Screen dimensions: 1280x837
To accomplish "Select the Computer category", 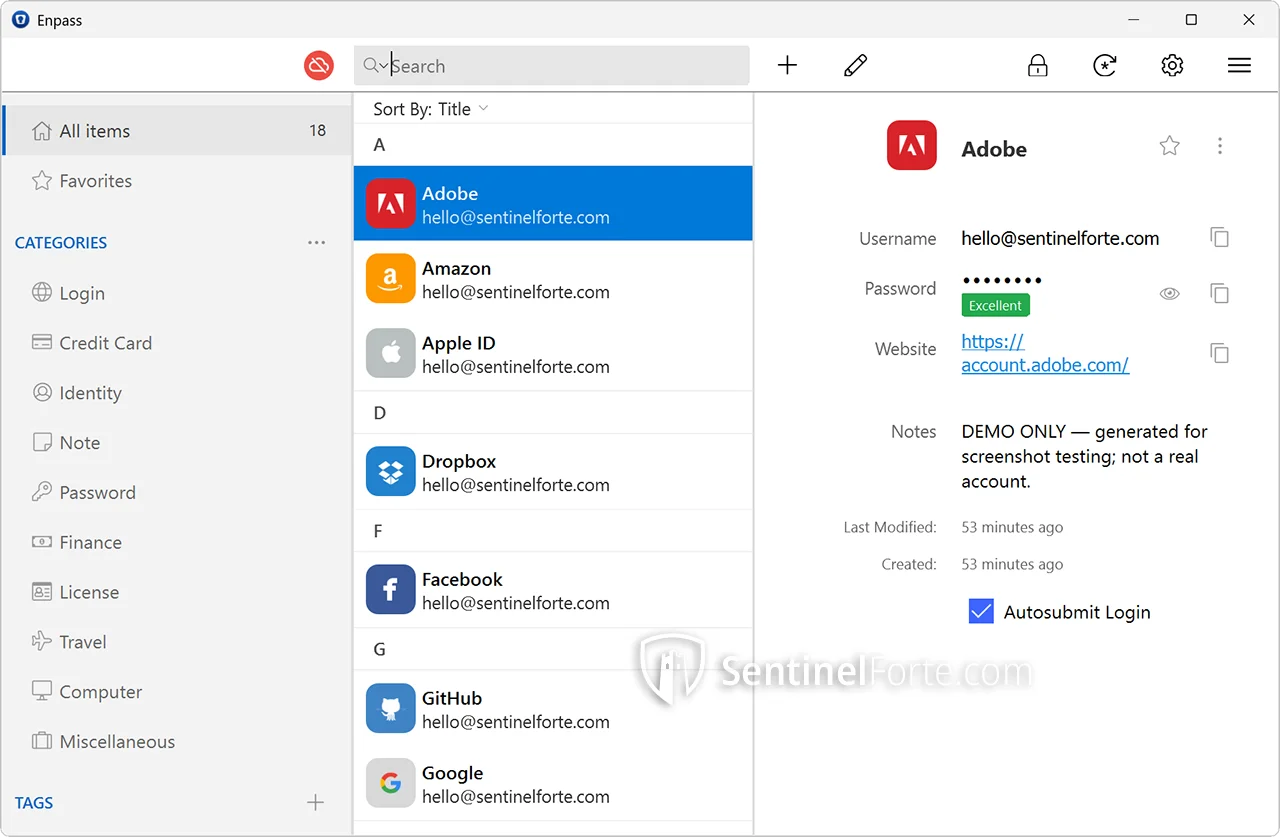I will (x=177, y=692).
